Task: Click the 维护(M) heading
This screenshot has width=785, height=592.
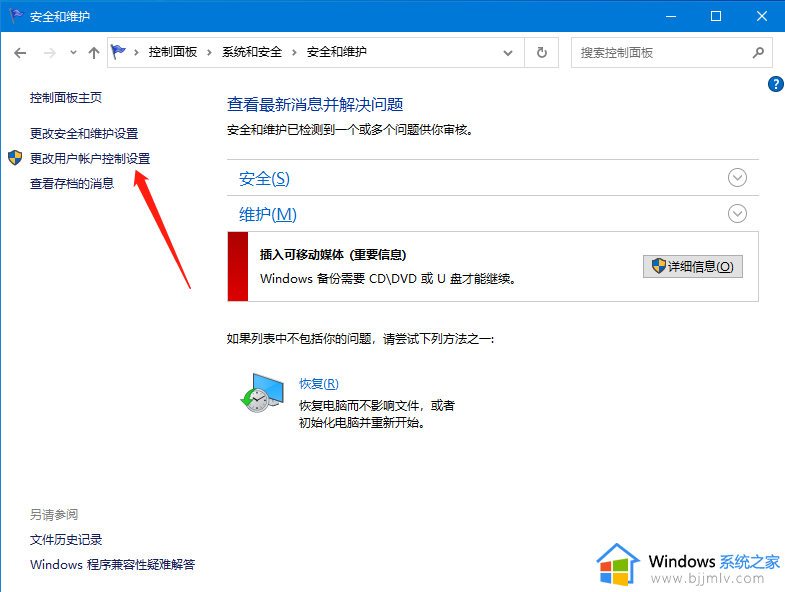Action: 267,214
